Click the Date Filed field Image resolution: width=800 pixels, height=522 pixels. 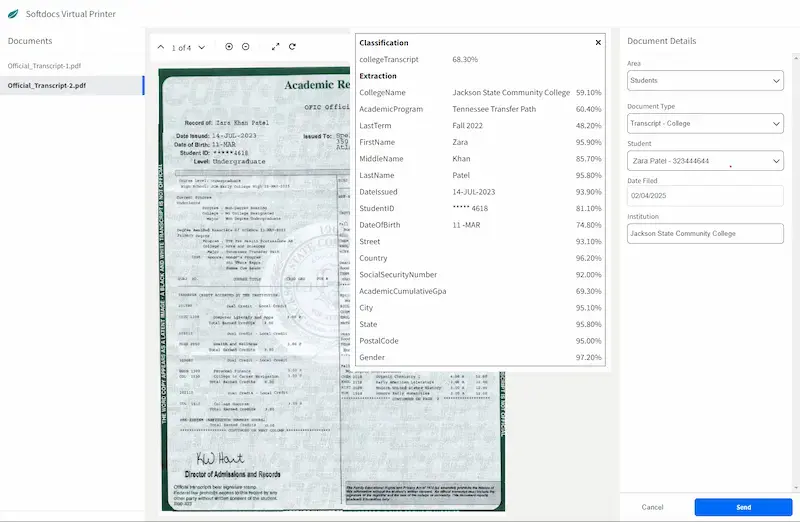tap(705, 195)
